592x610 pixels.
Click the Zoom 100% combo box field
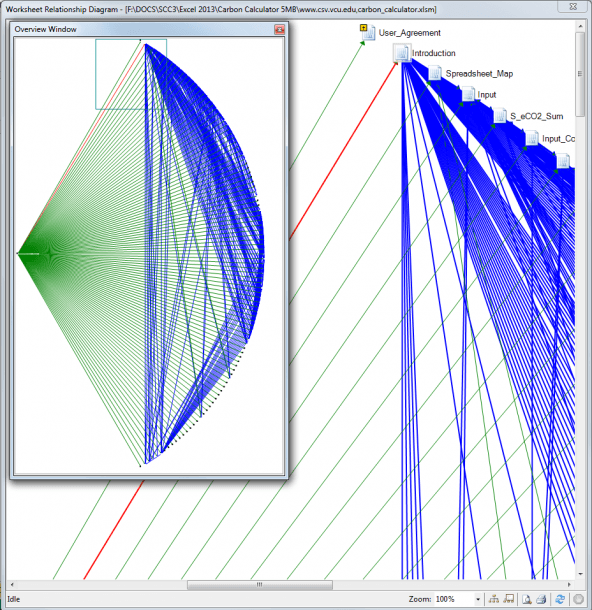pos(457,599)
